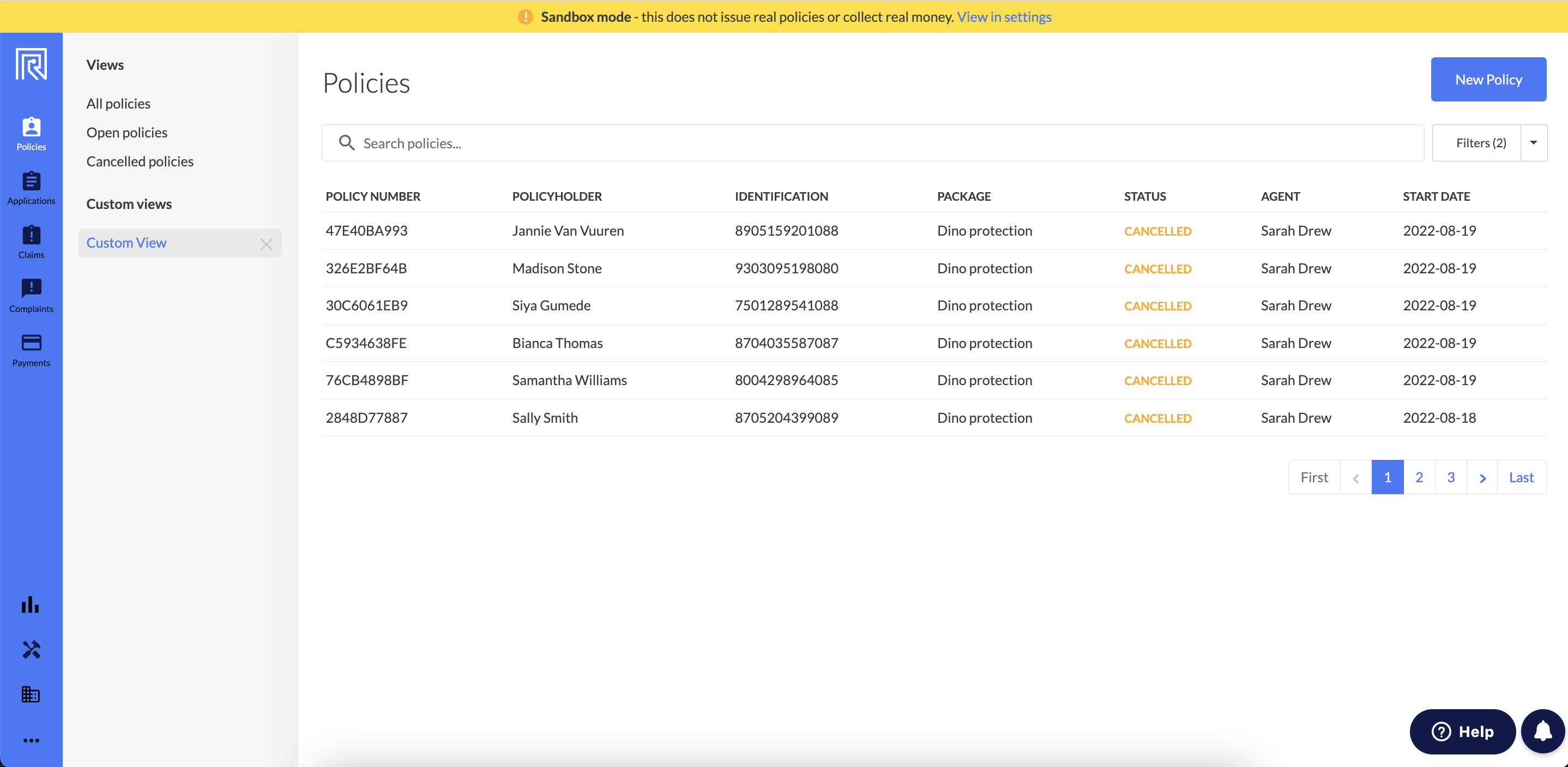1568x767 pixels.
Task: Open the View in settings link
Action: [1004, 17]
